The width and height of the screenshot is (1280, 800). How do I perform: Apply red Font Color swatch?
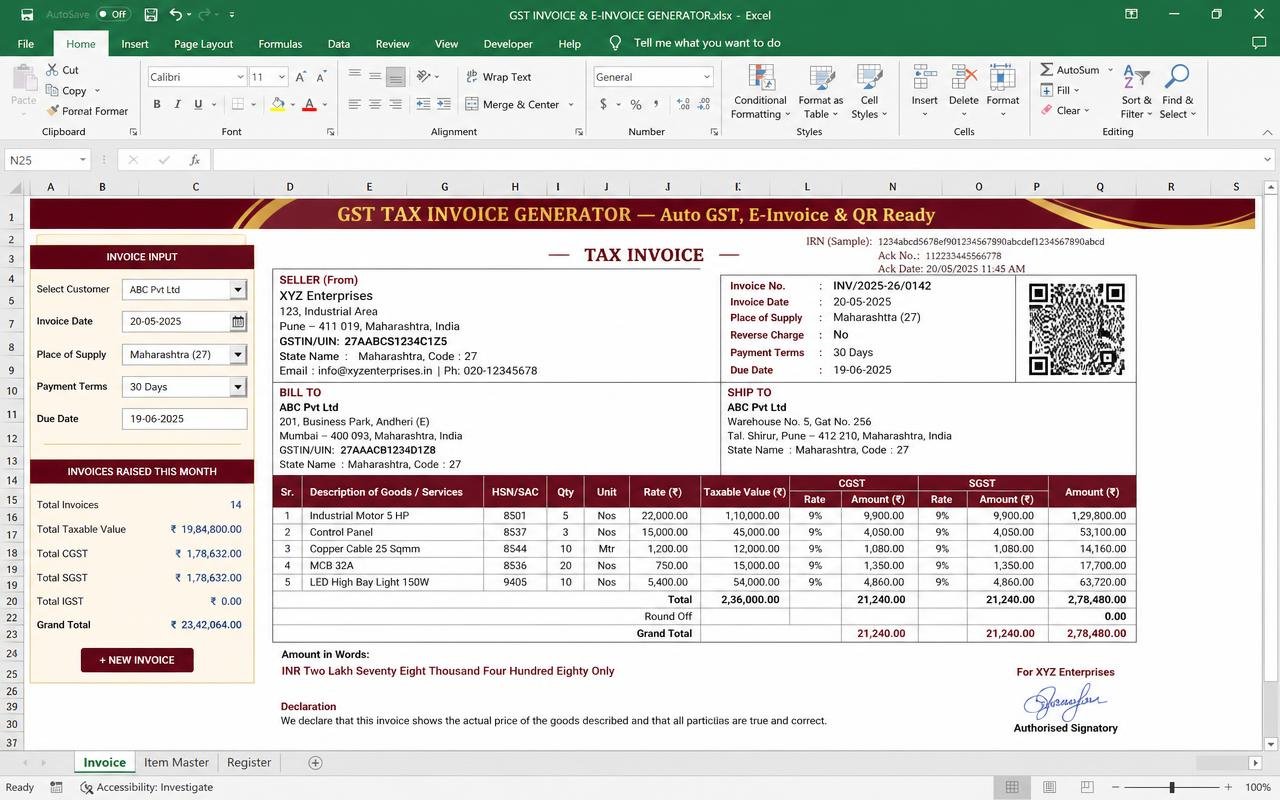(x=309, y=104)
